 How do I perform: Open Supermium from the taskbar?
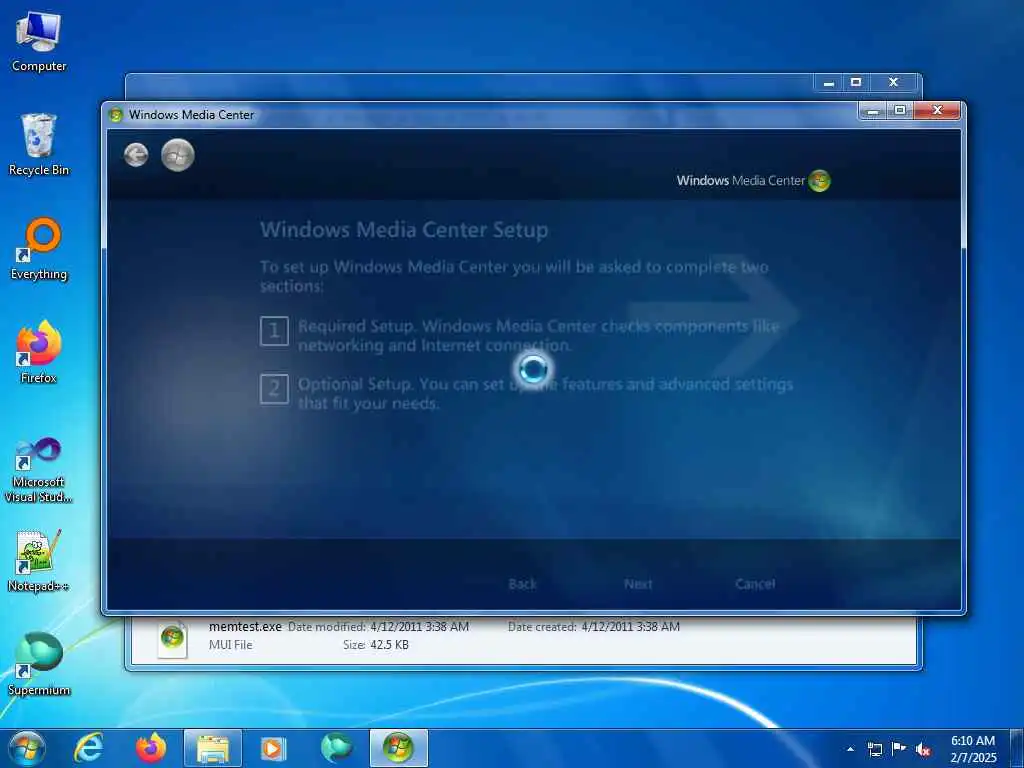pyautogui.click(x=336, y=748)
